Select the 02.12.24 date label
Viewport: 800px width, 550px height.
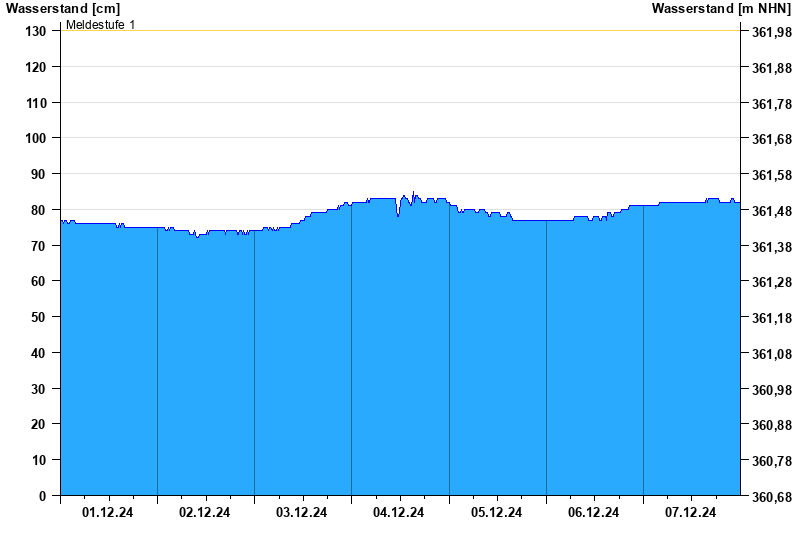[205, 513]
